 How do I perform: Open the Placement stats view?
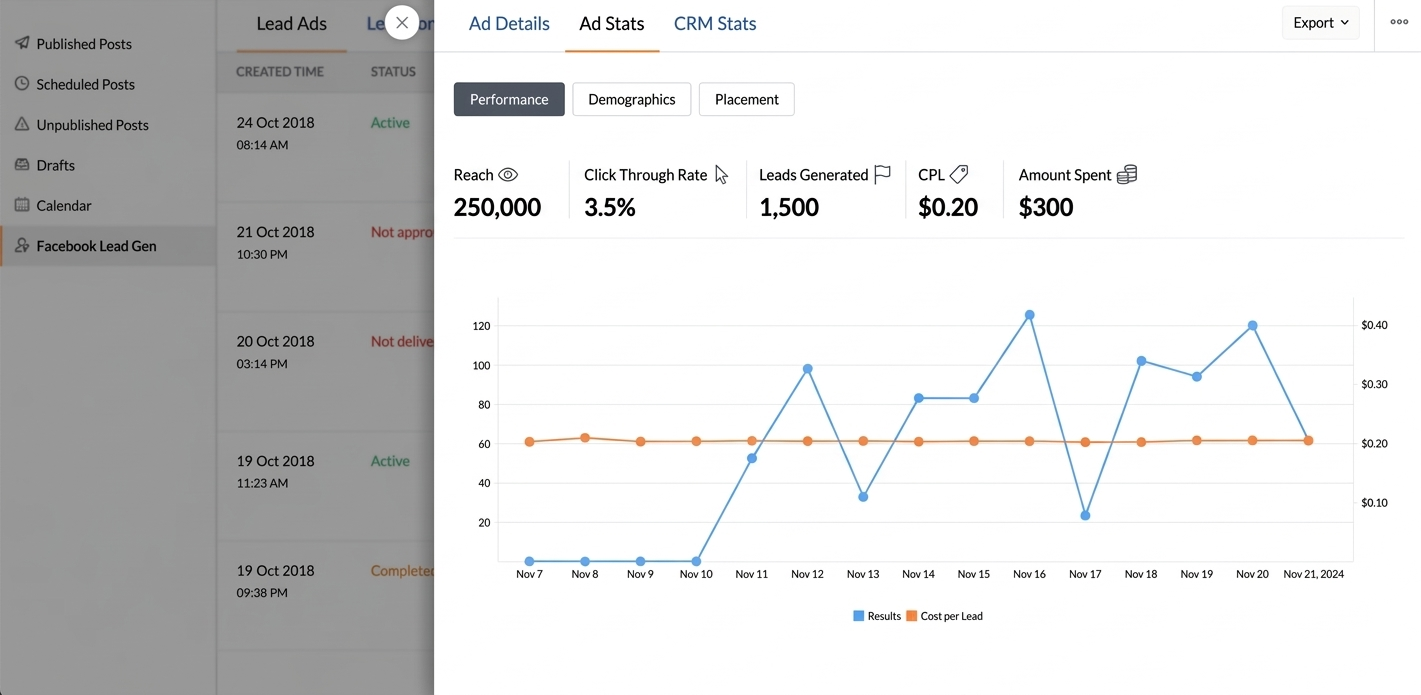click(746, 99)
